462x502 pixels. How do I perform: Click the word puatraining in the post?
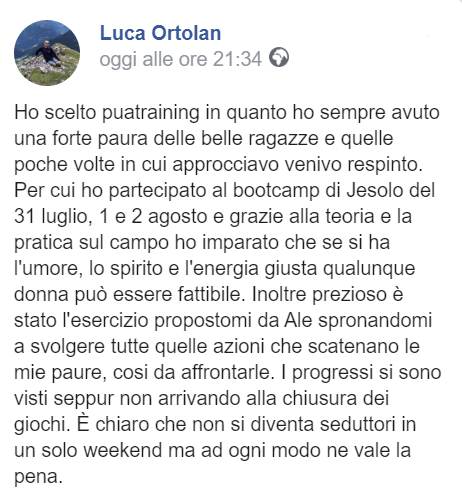tap(151, 113)
